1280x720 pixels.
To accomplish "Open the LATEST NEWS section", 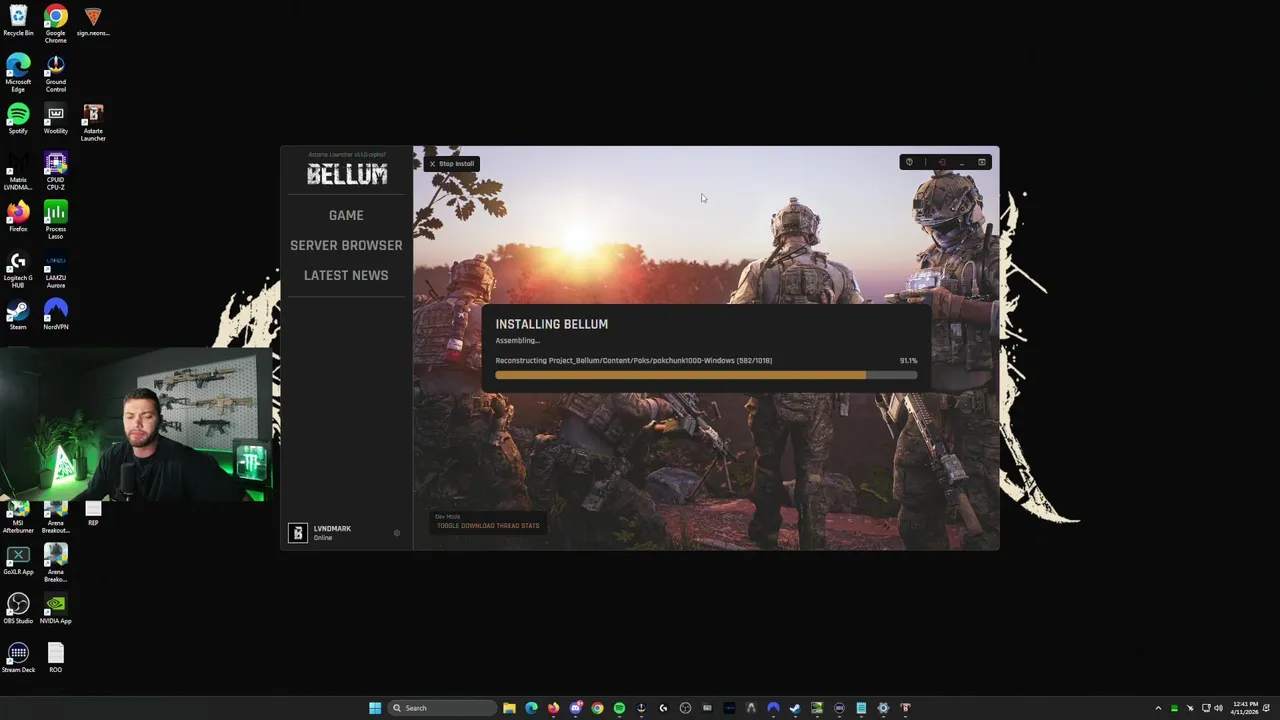I will tap(346, 275).
